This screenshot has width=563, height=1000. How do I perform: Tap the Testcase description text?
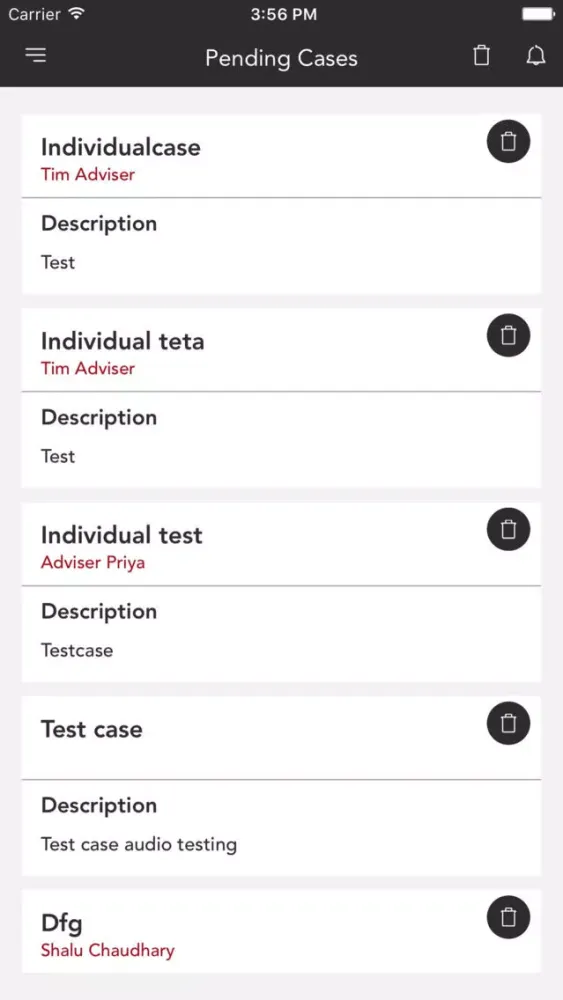click(x=77, y=651)
